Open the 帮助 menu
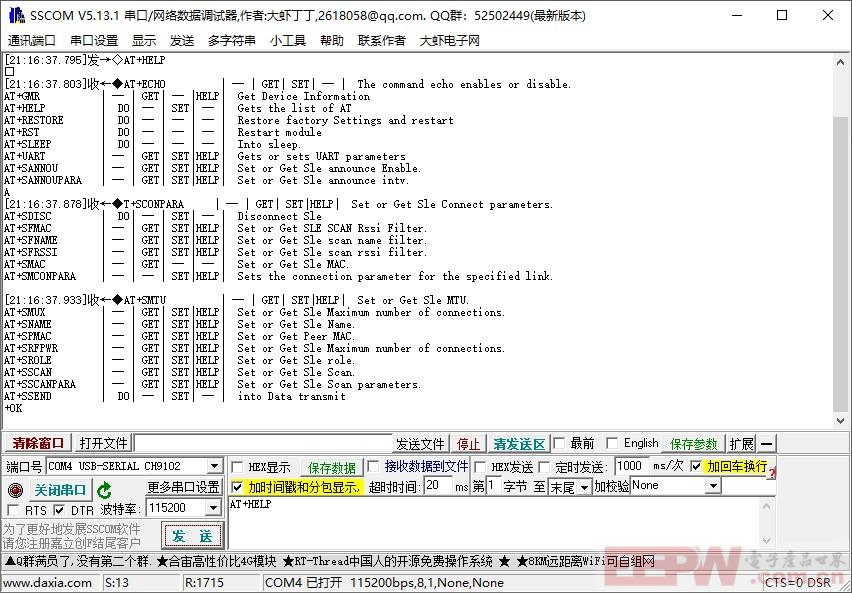Image resolution: width=852 pixels, height=593 pixels. pyautogui.click(x=331, y=40)
